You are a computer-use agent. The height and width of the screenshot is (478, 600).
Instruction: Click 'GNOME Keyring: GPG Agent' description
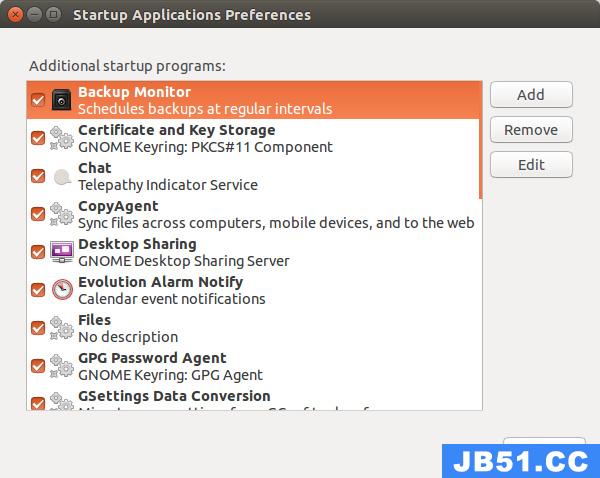(170, 375)
